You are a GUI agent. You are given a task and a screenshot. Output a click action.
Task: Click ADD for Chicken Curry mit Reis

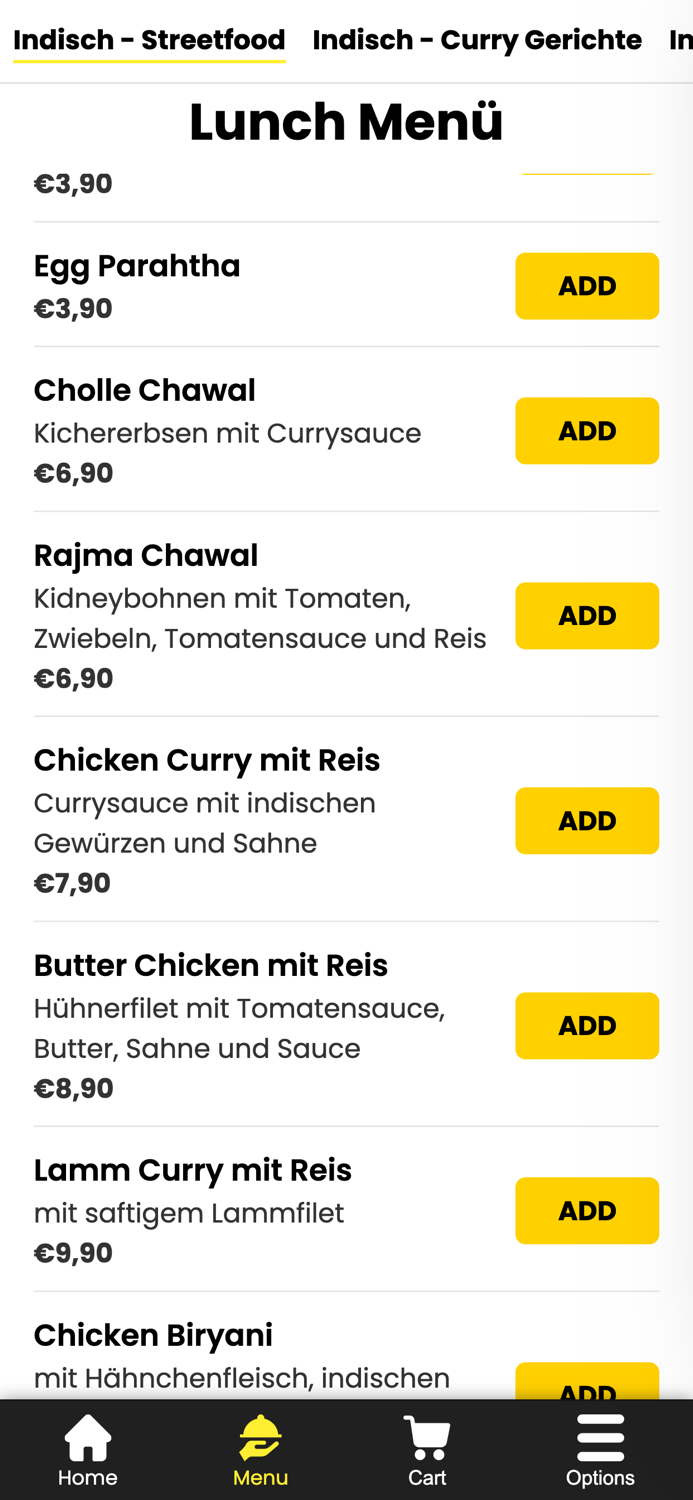[x=588, y=820]
